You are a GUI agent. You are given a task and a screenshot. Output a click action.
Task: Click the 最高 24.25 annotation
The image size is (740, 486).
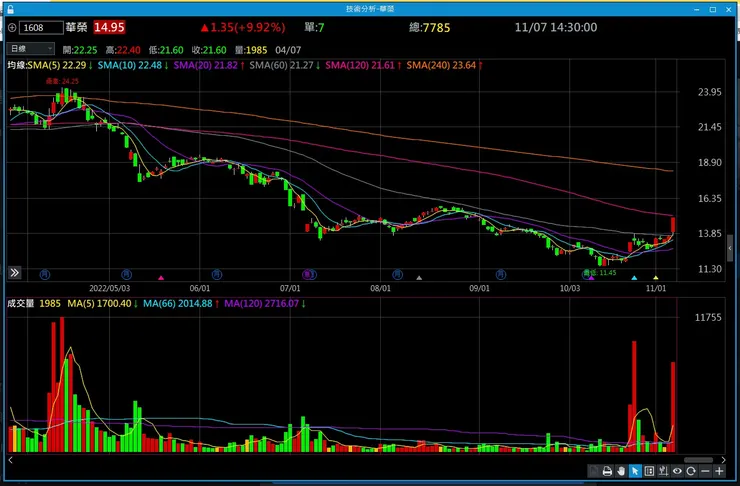coord(62,81)
